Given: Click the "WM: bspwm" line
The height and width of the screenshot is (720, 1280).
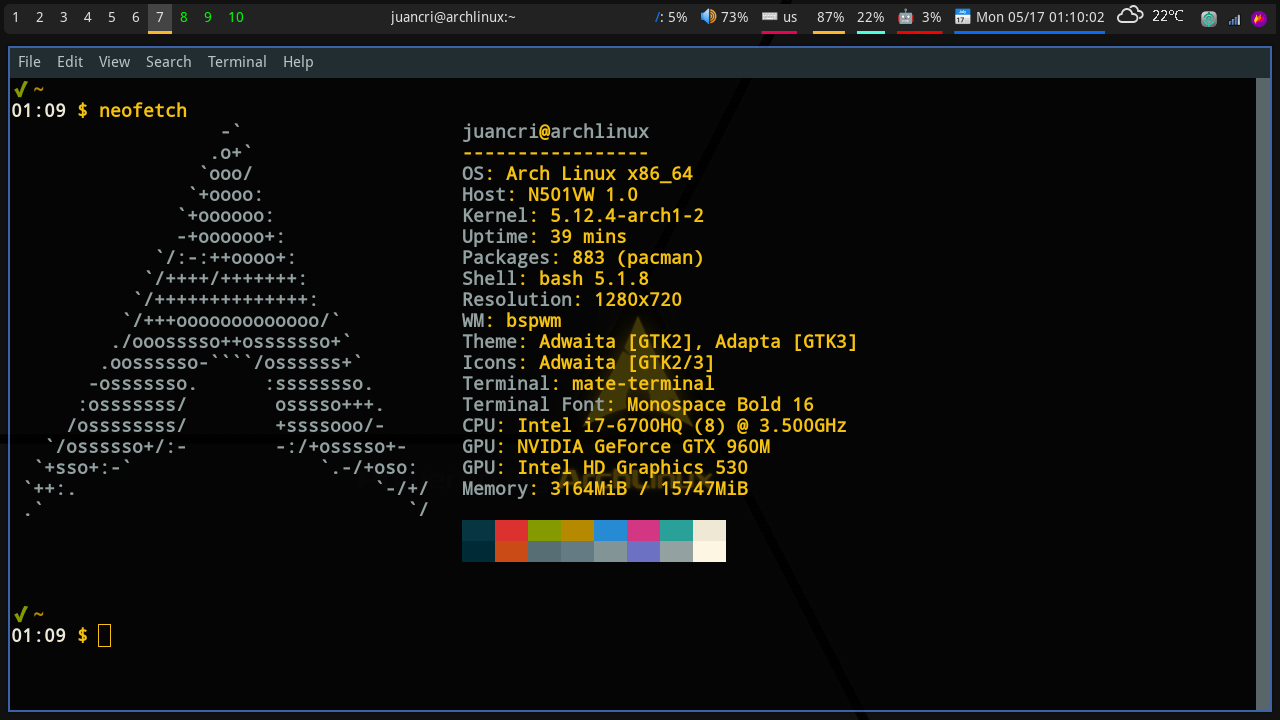Looking at the screenshot, I should click(512, 320).
